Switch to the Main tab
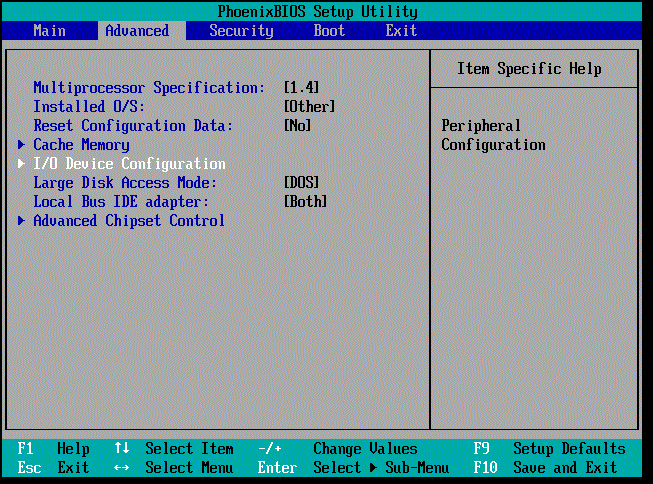This screenshot has width=653, height=484. coord(50,31)
